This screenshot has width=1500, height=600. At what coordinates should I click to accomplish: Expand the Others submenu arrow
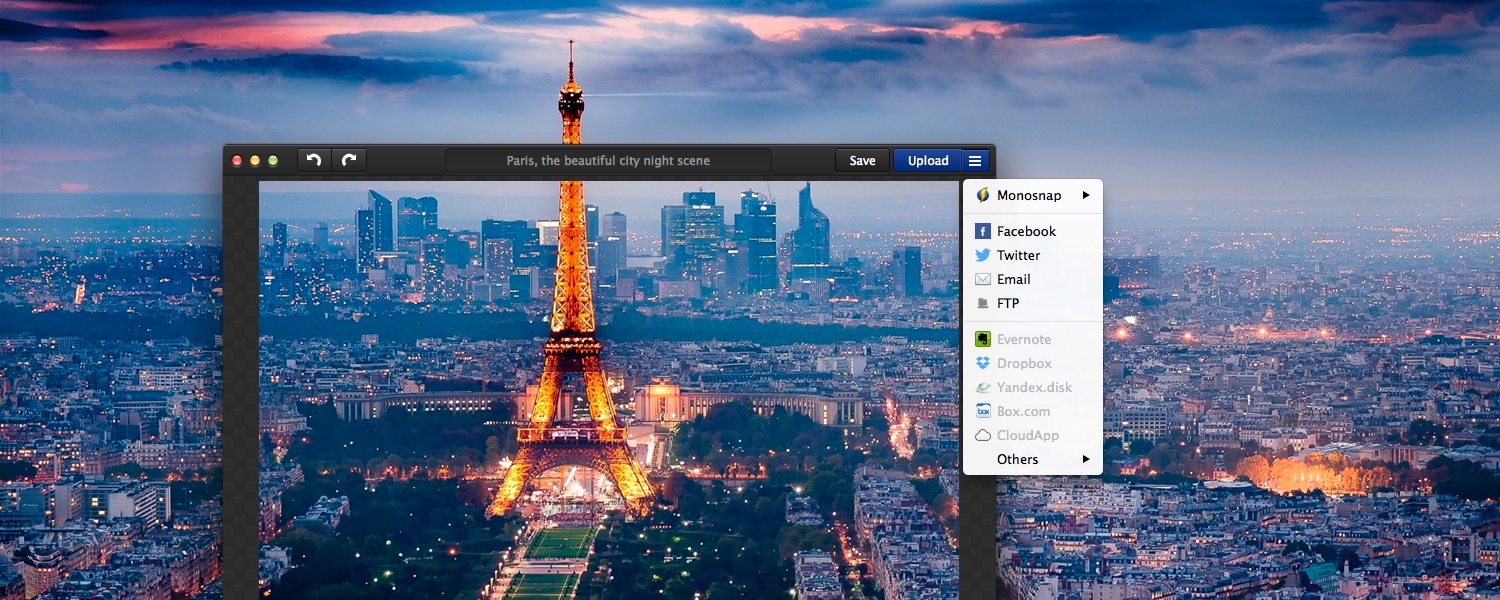(1086, 459)
